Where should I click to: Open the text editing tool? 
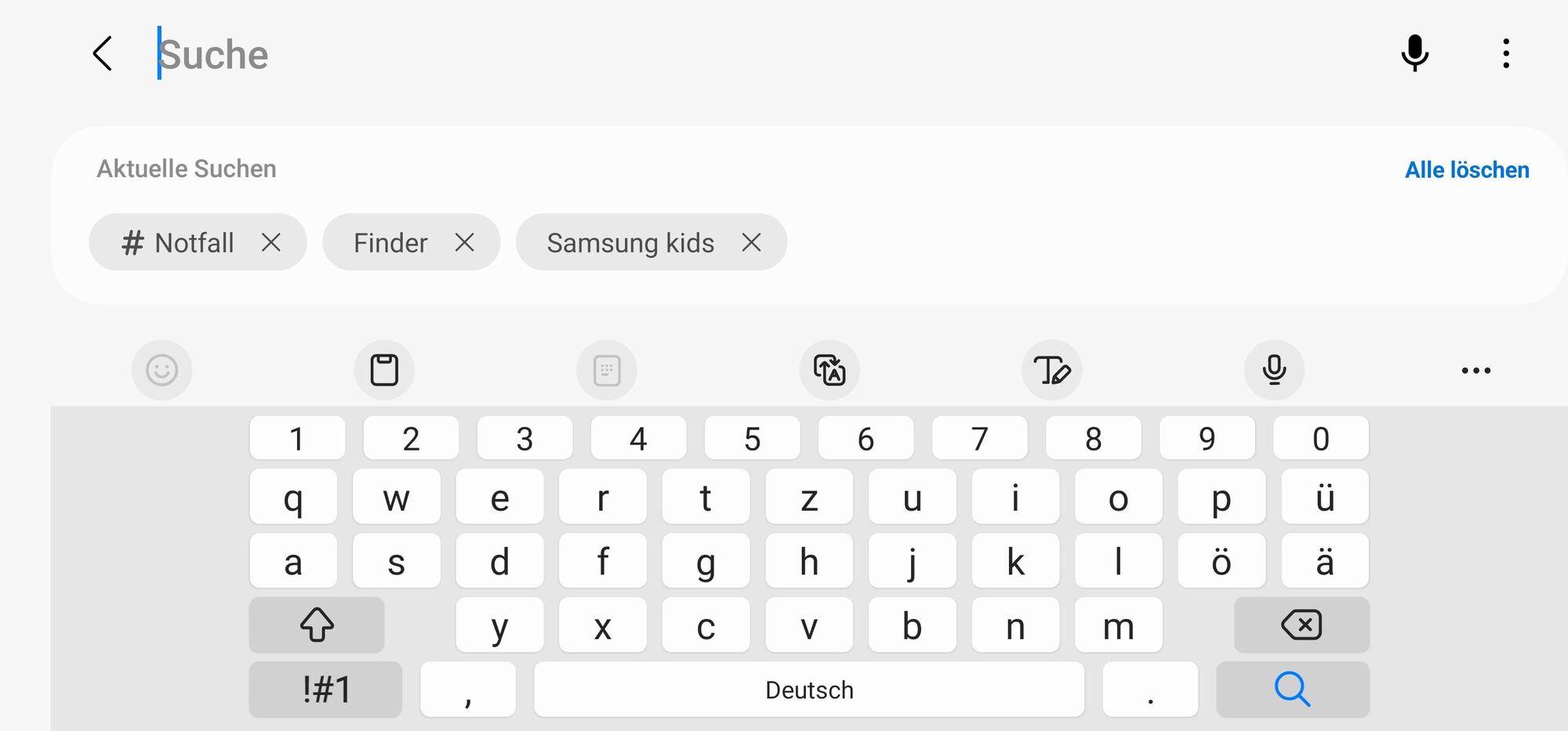pos(1052,370)
